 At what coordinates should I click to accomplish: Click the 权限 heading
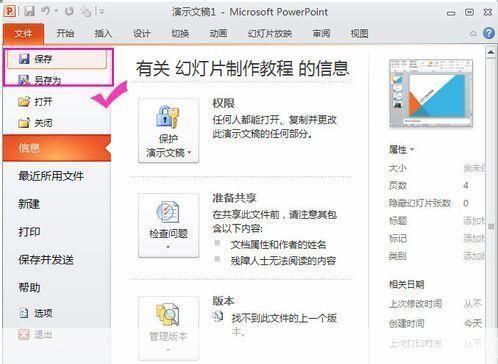click(224, 103)
